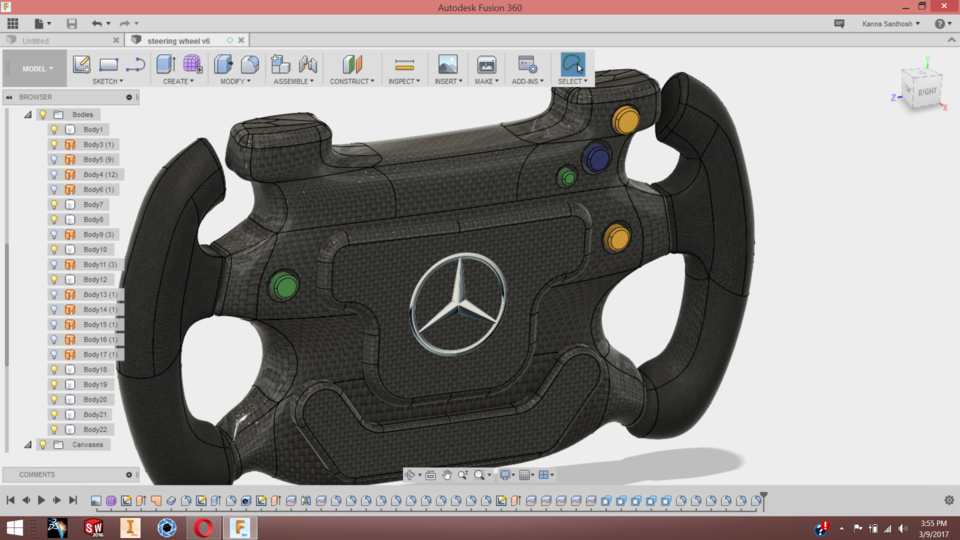Viewport: 960px width, 540px height.
Task: Activate the Select tool icon
Action: pyautogui.click(x=572, y=64)
